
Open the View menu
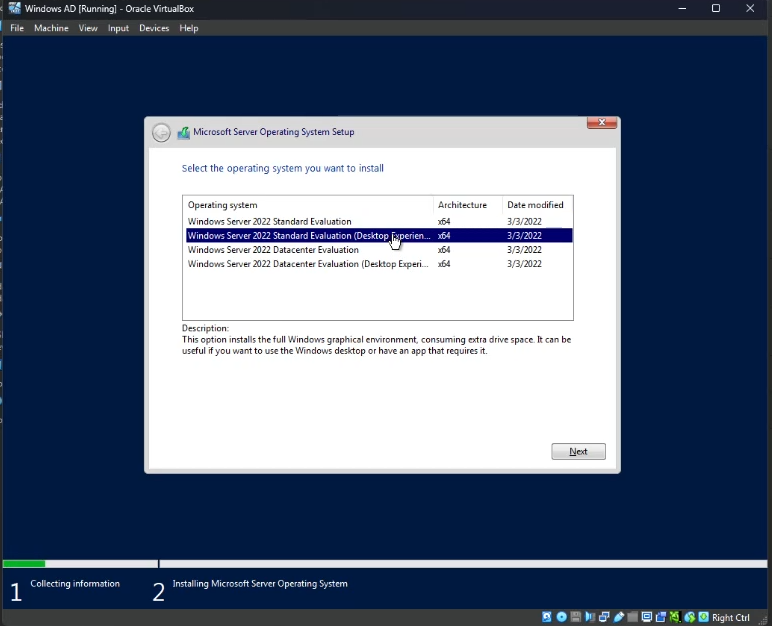pyautogui.click(x=88, y=28)
